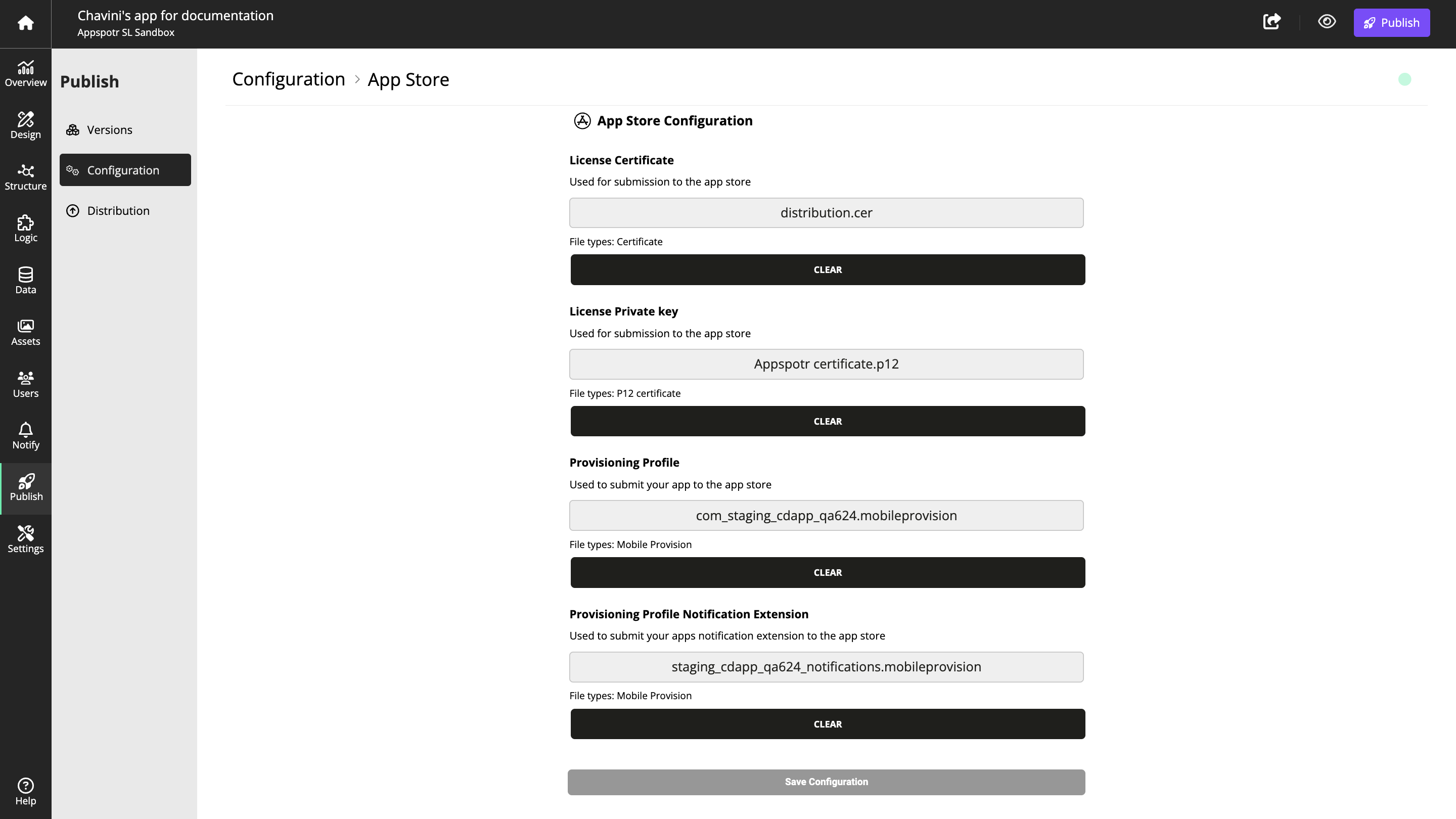This screenshot has width=1456, height=819.
Task: Click App Store breadcrumb link
Action: [407, 79]
